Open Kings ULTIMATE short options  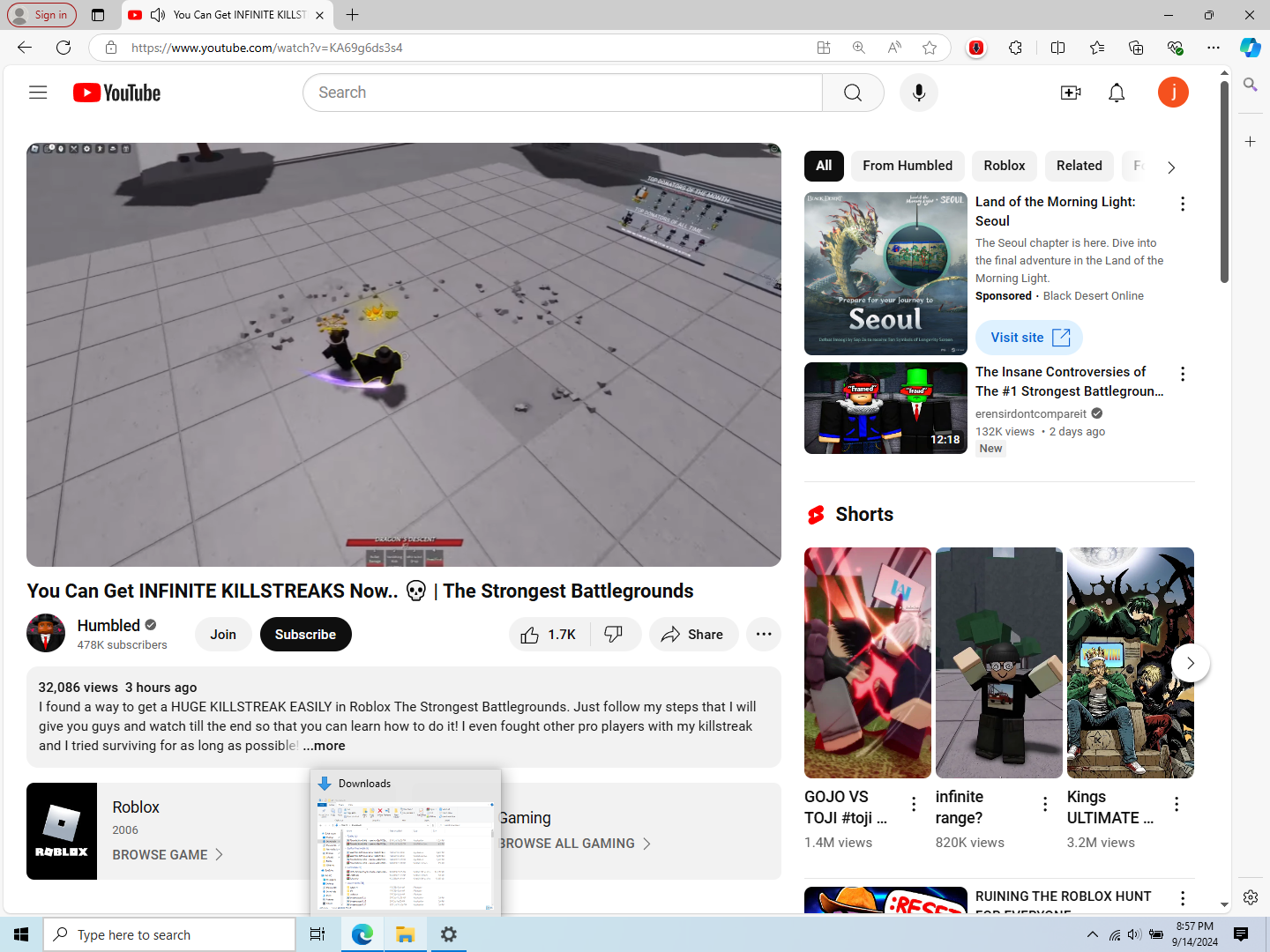pos(1177,804)
